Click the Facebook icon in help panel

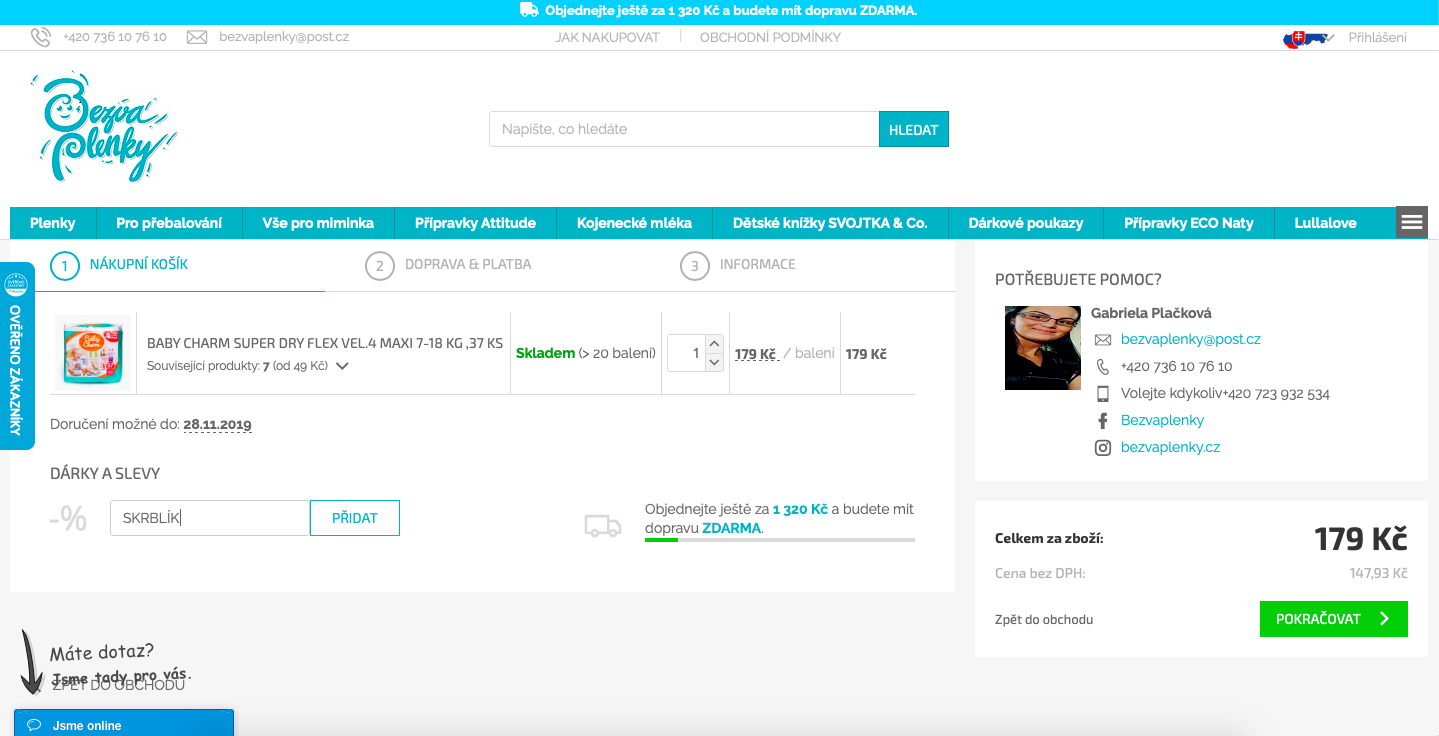pos(1103,421)
